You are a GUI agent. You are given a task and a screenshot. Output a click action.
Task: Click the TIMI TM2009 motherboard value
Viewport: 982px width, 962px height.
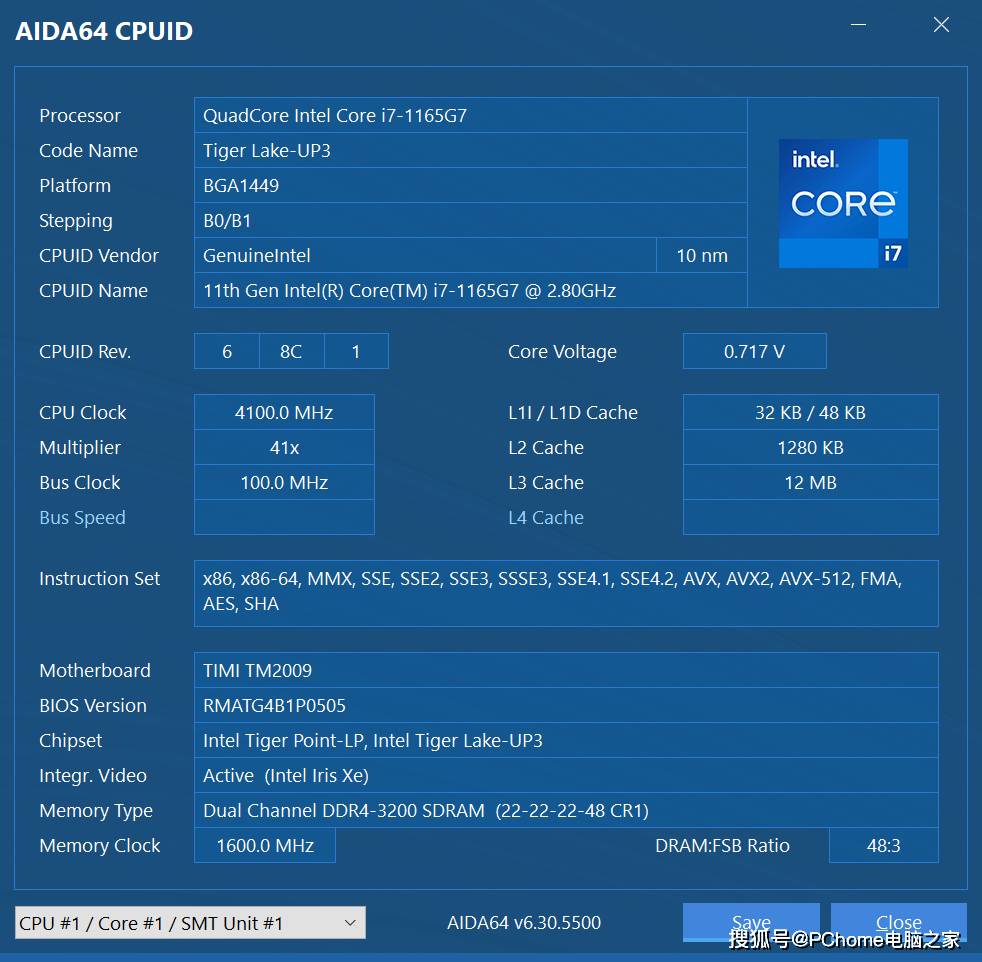(x=566, y=670)
